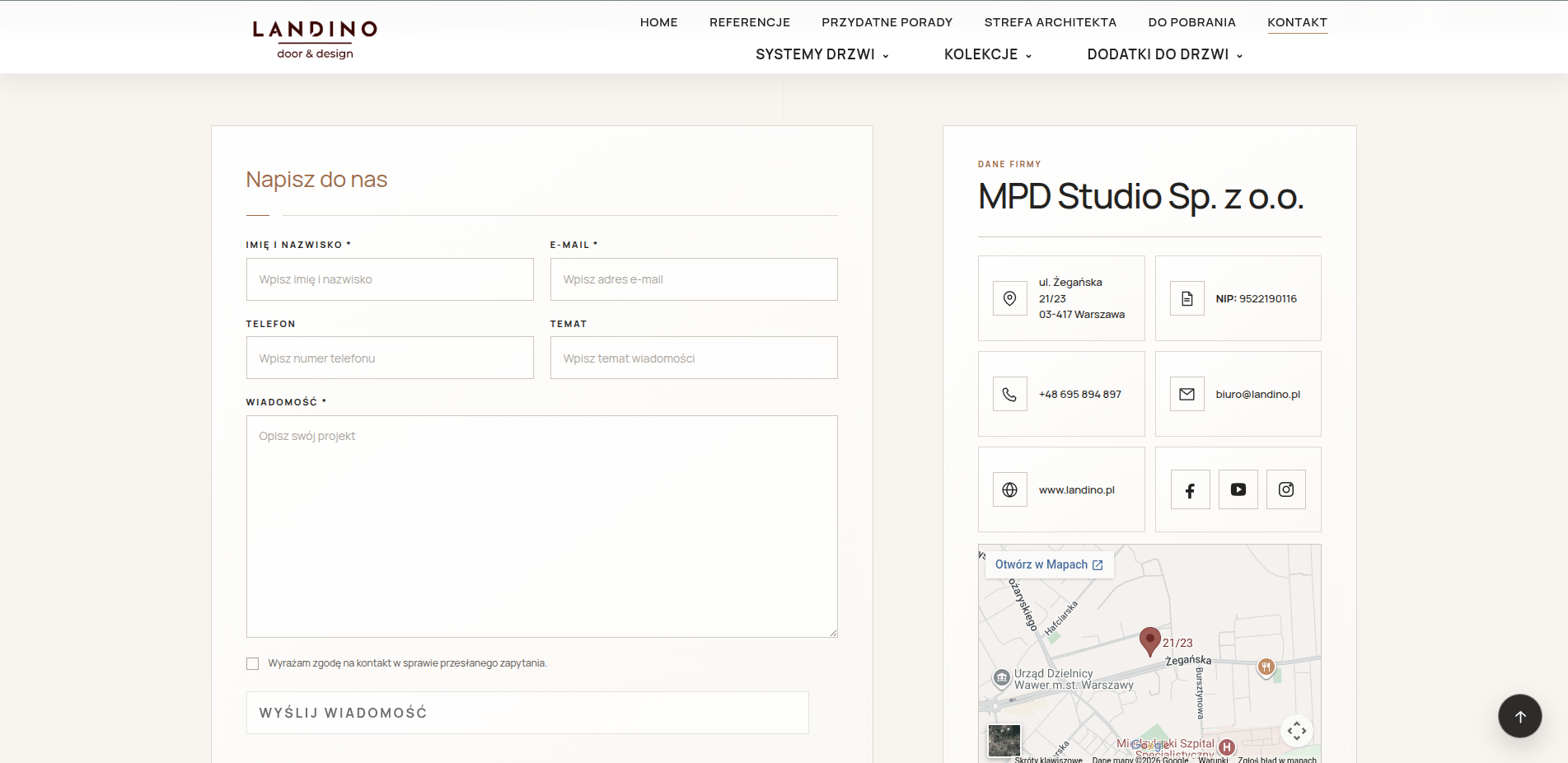Screen dimensions: 1568x763
Task: Click the restaurant marker on the map
Action: coord(1266,667)
